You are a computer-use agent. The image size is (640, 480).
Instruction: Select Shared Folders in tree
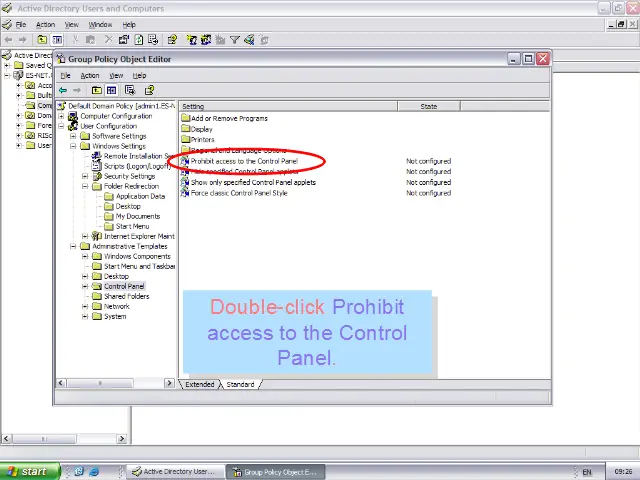(127, 296)
